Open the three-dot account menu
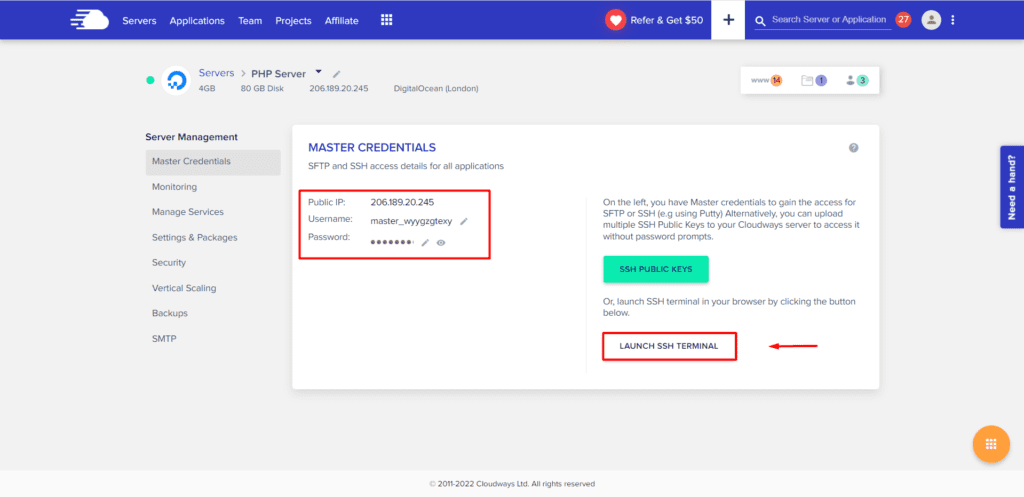 (953, 20)
